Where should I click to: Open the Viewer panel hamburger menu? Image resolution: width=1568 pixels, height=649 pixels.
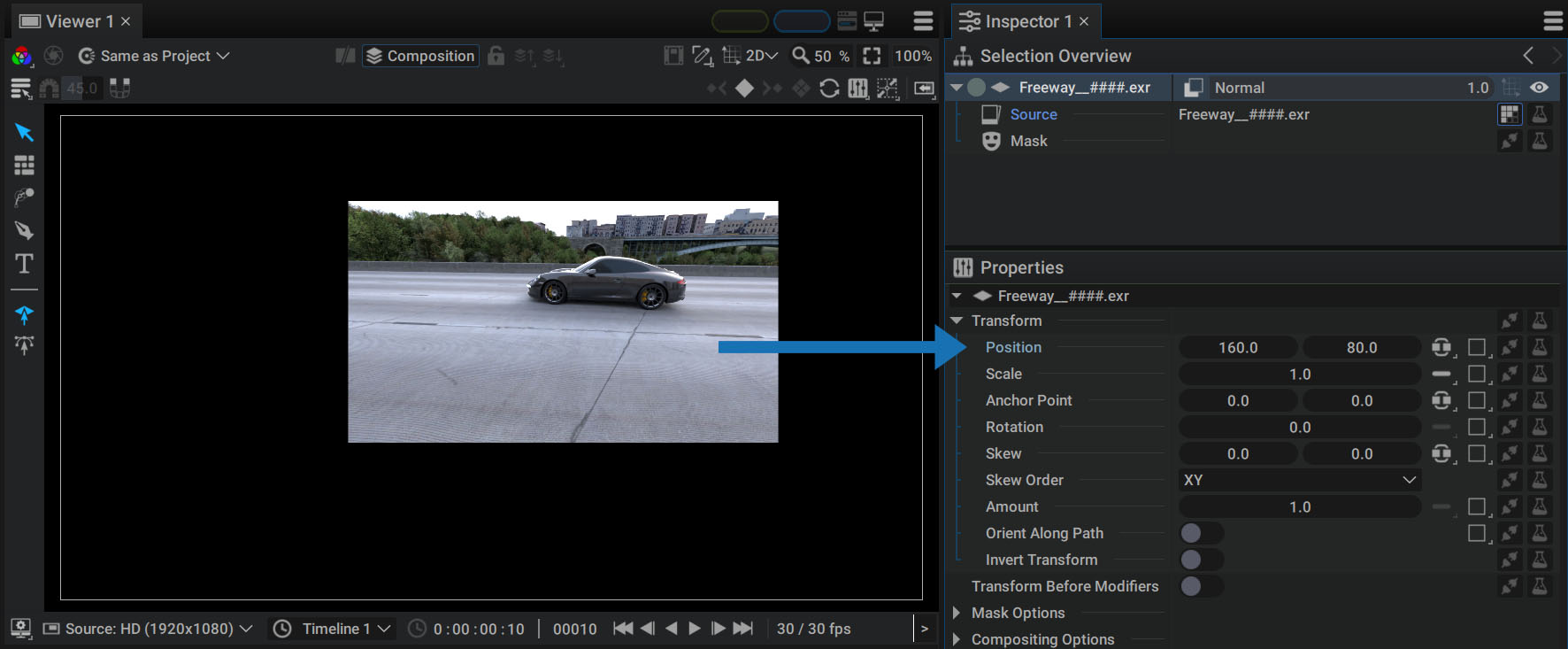click(x=923, y=20)
